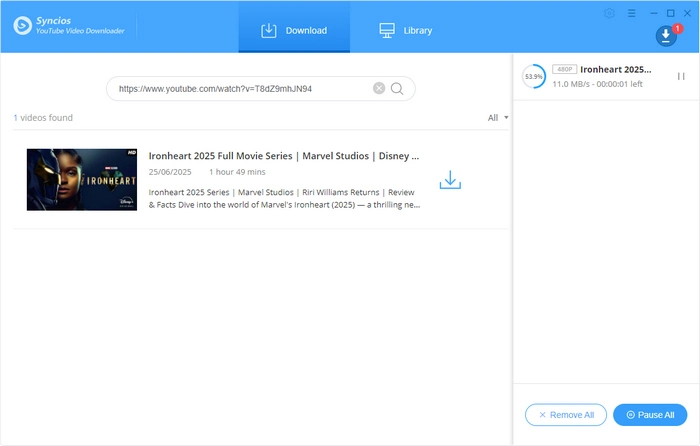Viewport: 700px width, 446px height.
Task: Pause the Ironheart 2025 download
Action: (x=681, y=76)
